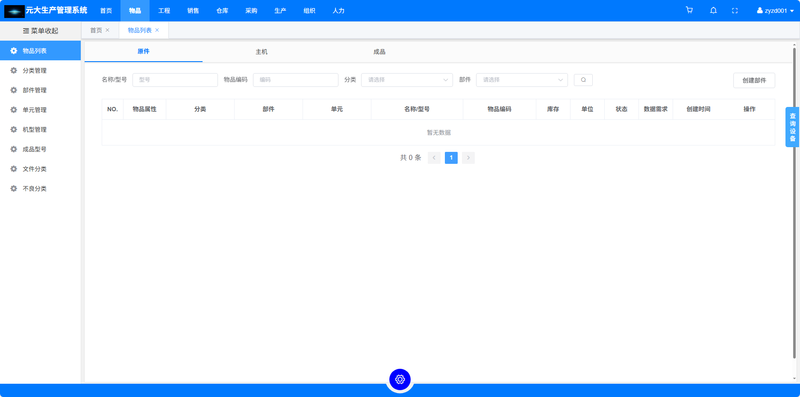Image resolution: width=800 pixels, height=397 pixels.
Task: Toggle fullscreen mode icon
Action: pos(735,10)
